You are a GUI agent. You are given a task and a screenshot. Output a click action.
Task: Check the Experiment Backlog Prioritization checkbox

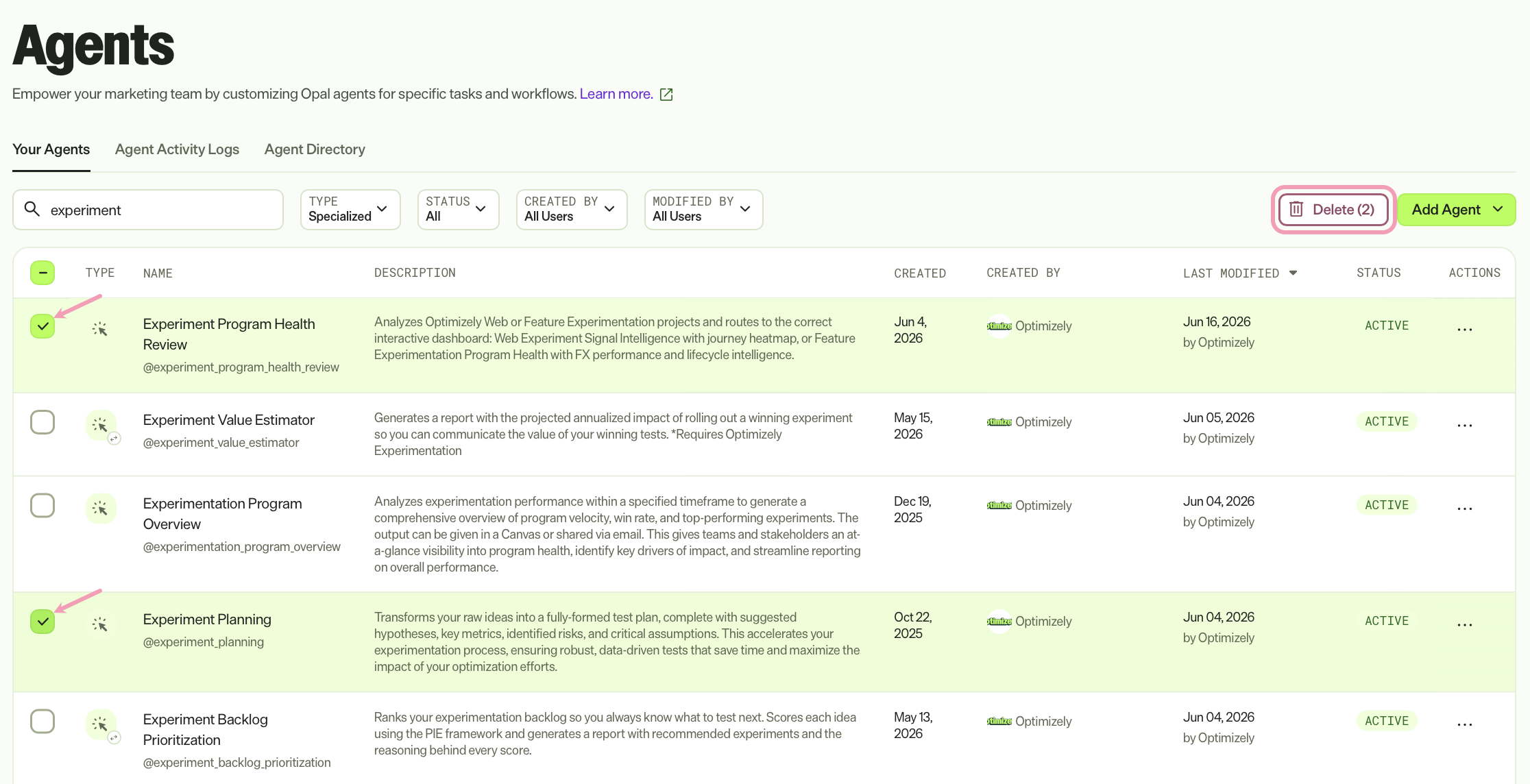click(42, 722)
